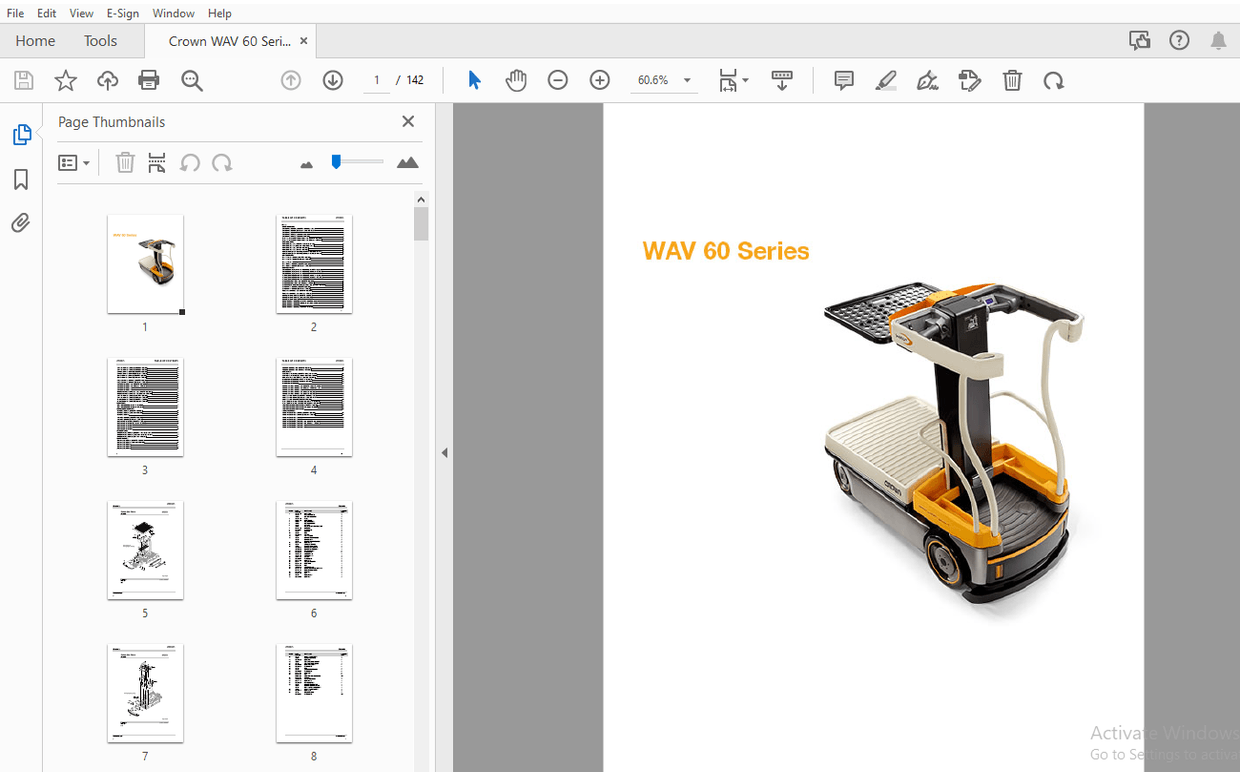Switch to the Tools tab
Screen dimensions: 1240x772
[100, 40]
